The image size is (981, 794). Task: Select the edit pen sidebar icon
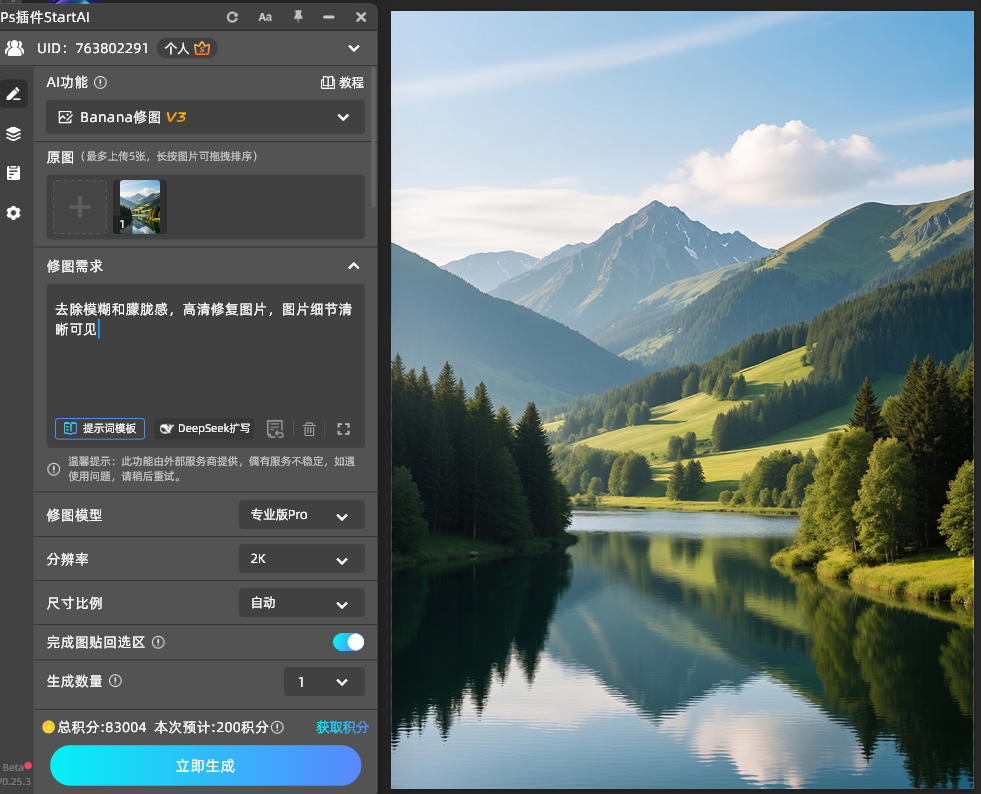[x=14, y=94]
